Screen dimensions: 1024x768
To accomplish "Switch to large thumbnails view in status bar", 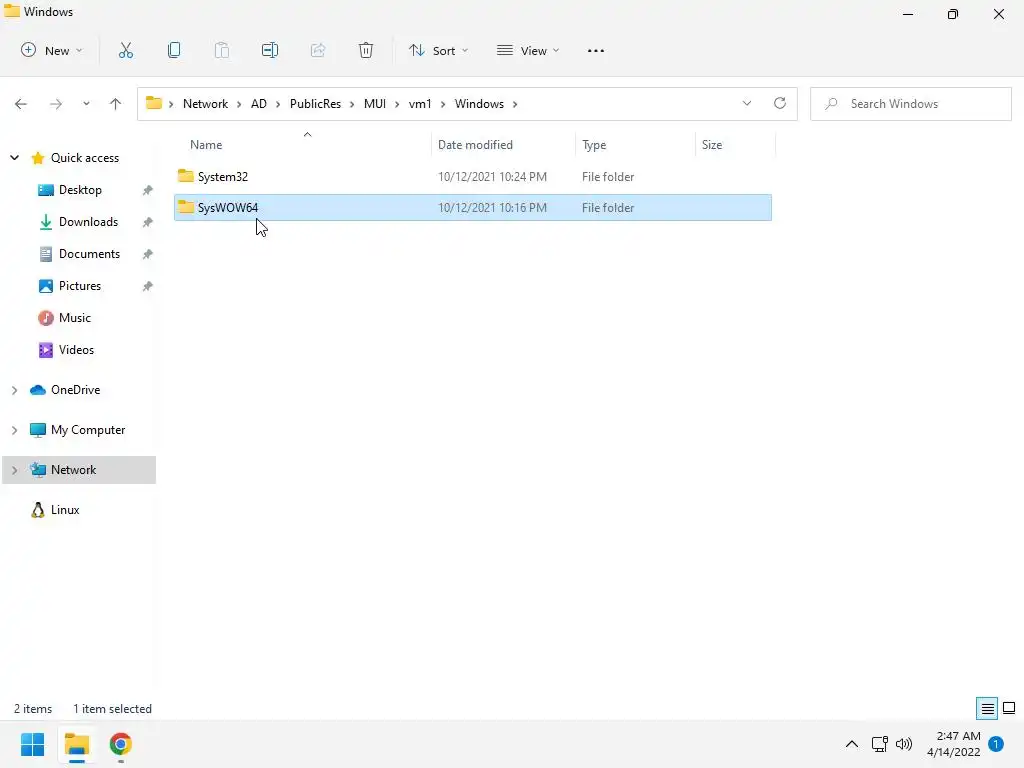I will pos(1009,708).
